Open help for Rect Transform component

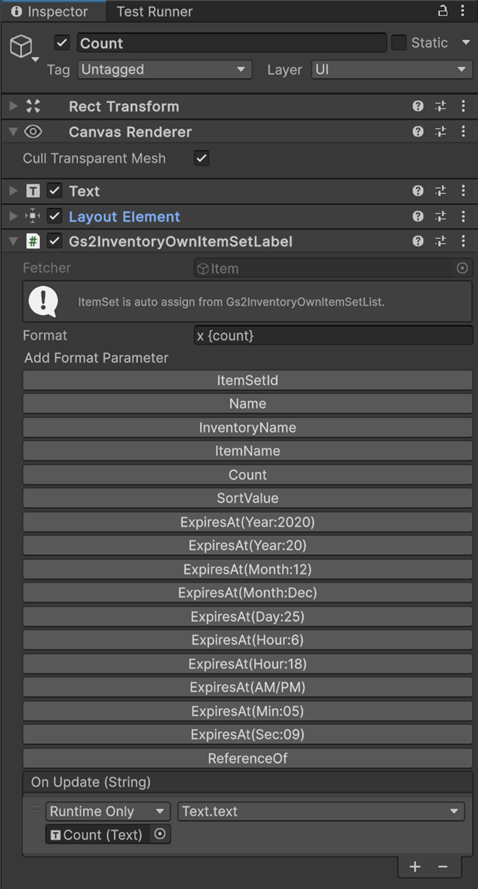pyautogui.click(x=418, y=106)
